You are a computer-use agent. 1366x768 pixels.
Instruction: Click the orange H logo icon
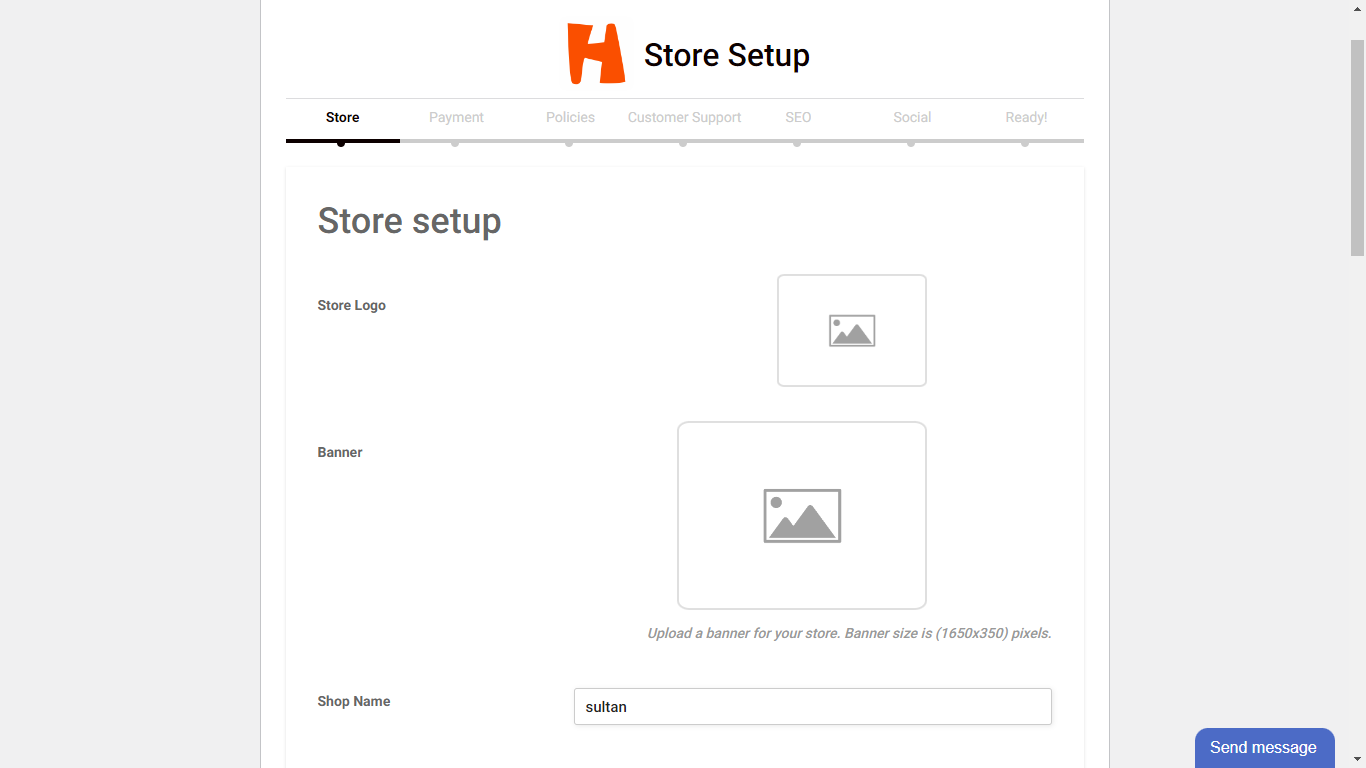coord(596,54)
